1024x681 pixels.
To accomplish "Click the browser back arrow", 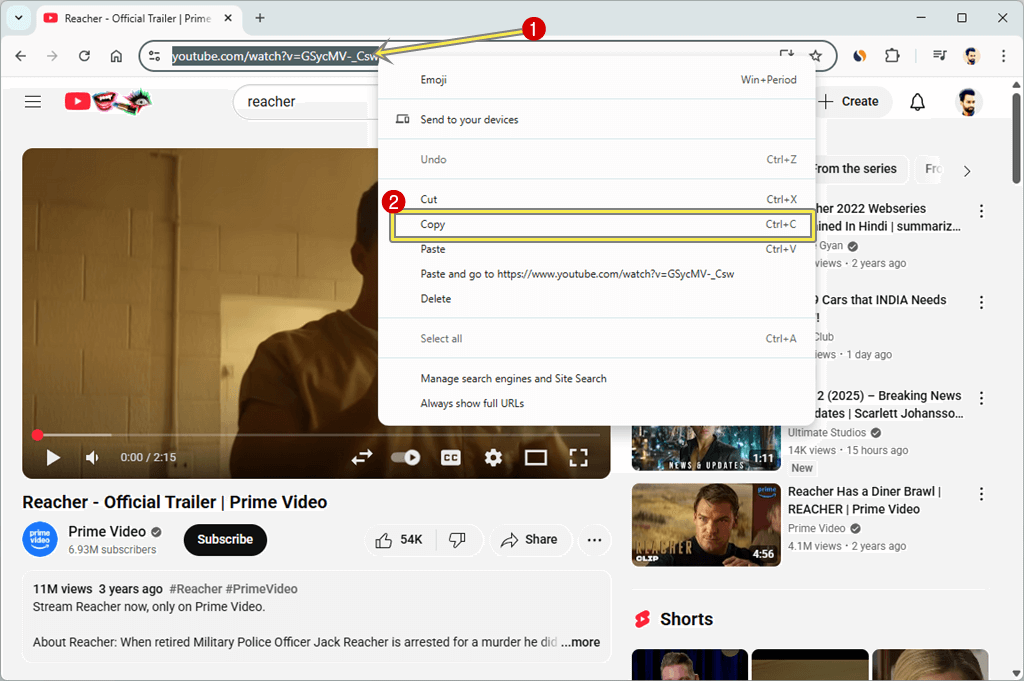I will coord(21,56).
